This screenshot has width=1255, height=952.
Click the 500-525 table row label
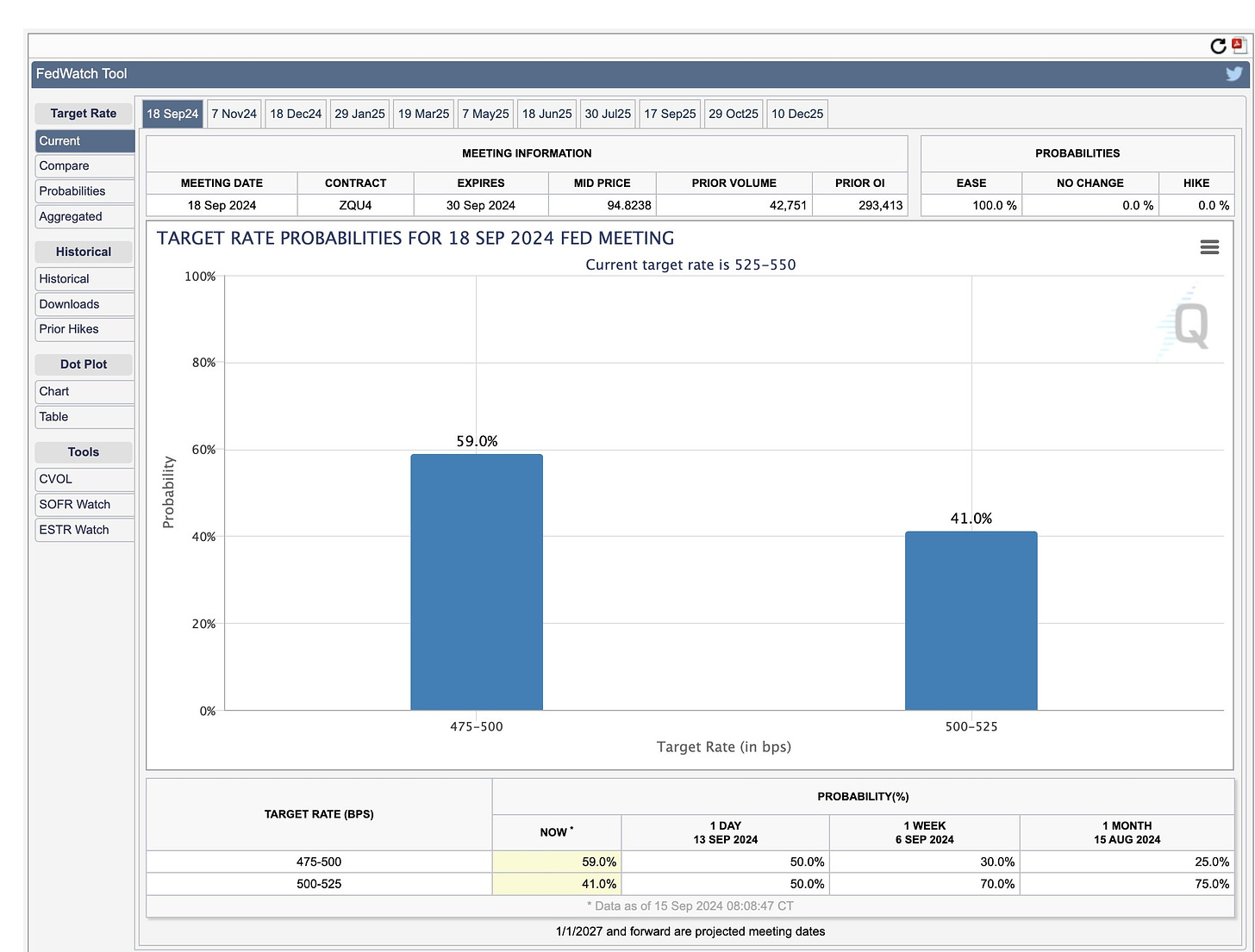[x=319, y=884]
